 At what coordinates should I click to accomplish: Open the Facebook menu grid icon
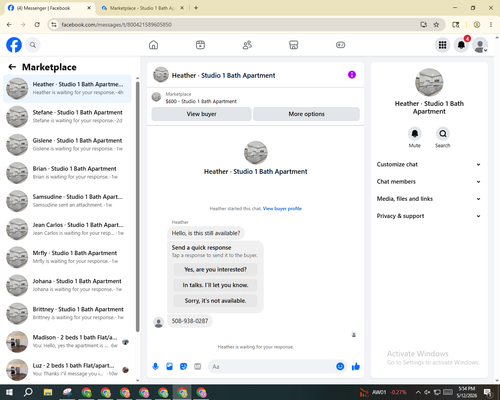click(442, 45)
